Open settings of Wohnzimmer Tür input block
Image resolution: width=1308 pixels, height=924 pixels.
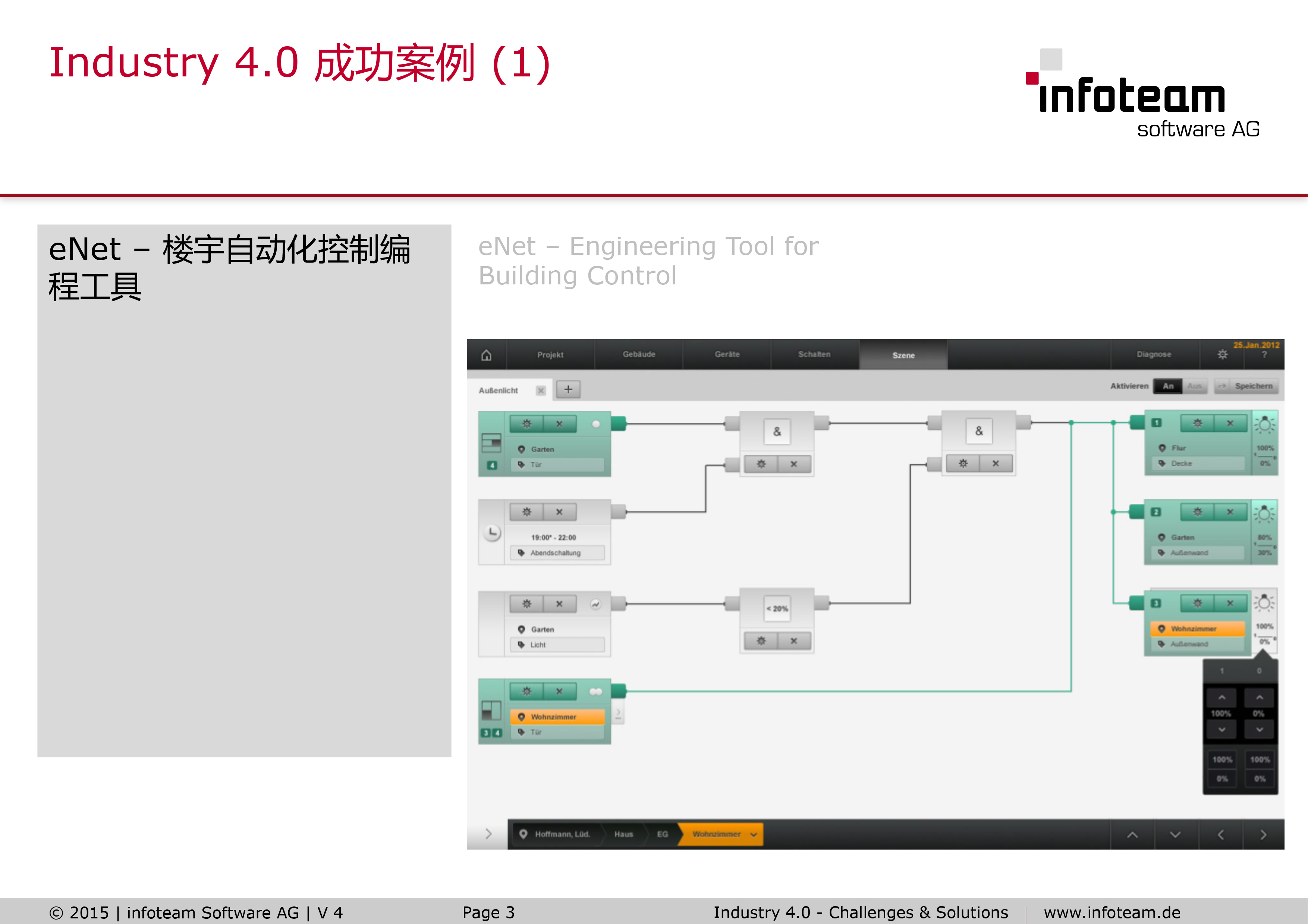pos(526,691)
